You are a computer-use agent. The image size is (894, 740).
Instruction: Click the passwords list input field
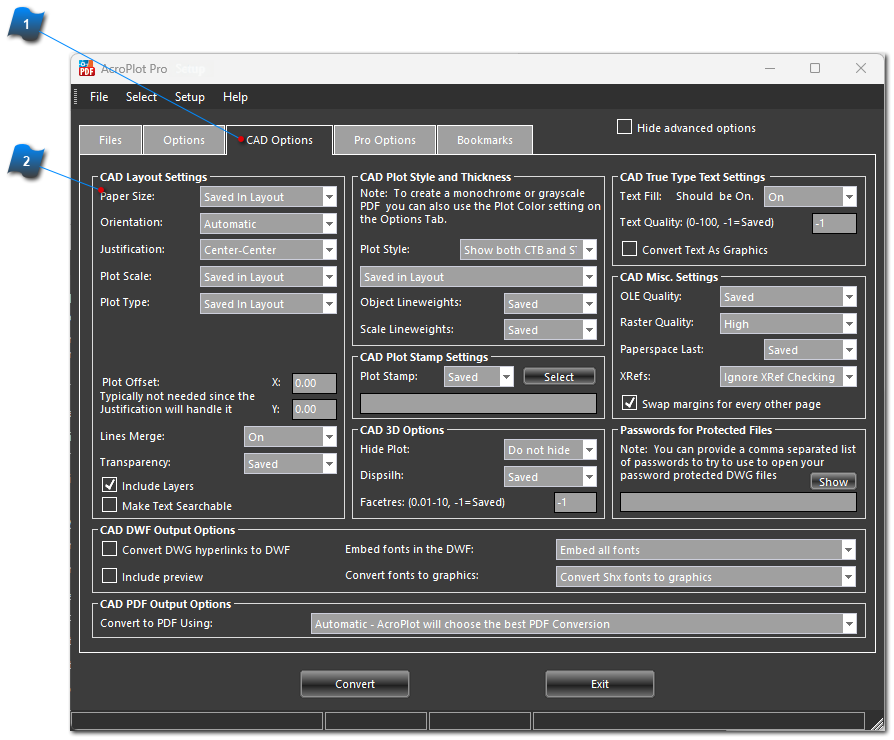[738, 502]
